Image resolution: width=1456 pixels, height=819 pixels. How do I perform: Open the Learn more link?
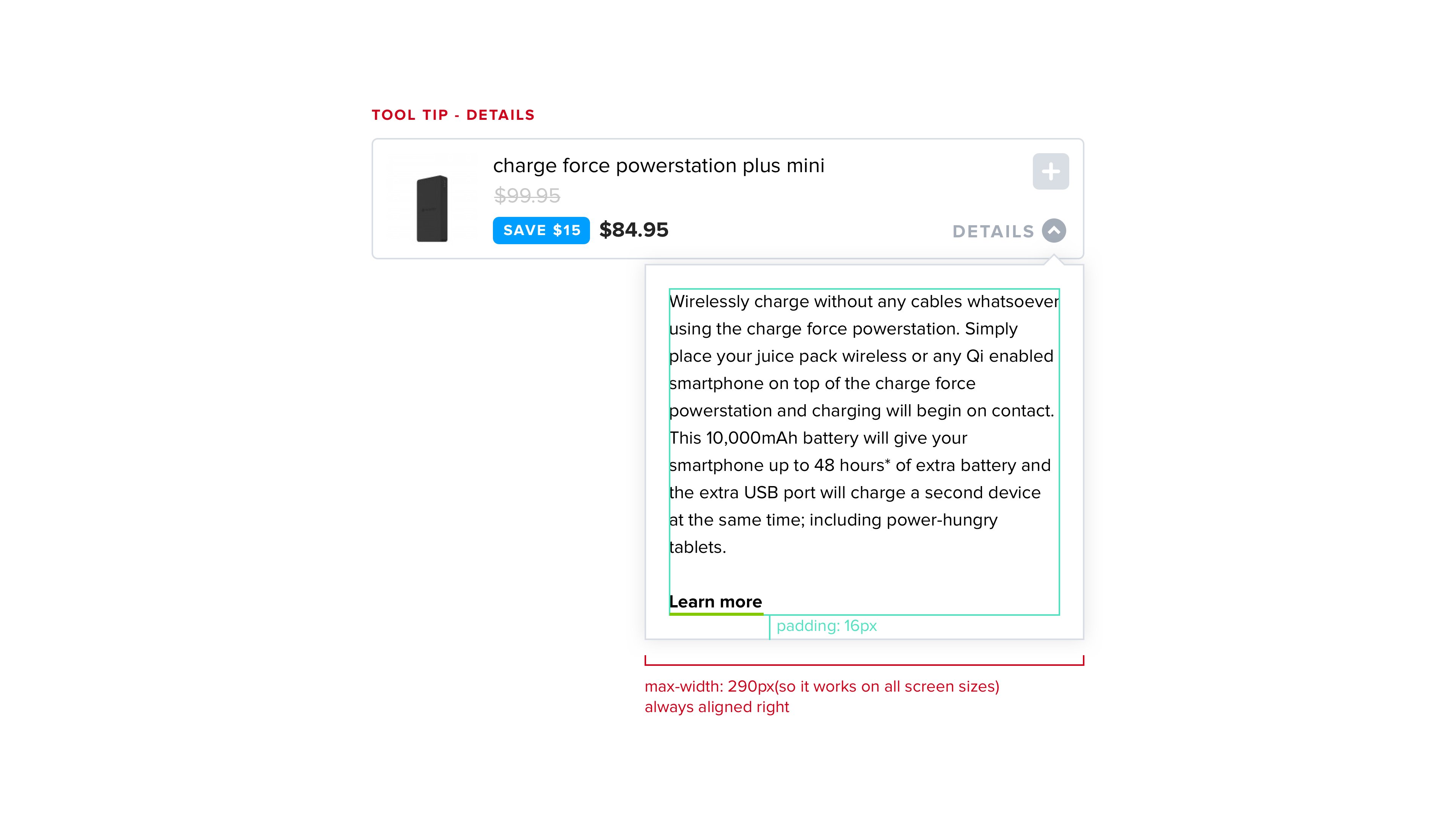click(715, 601)
